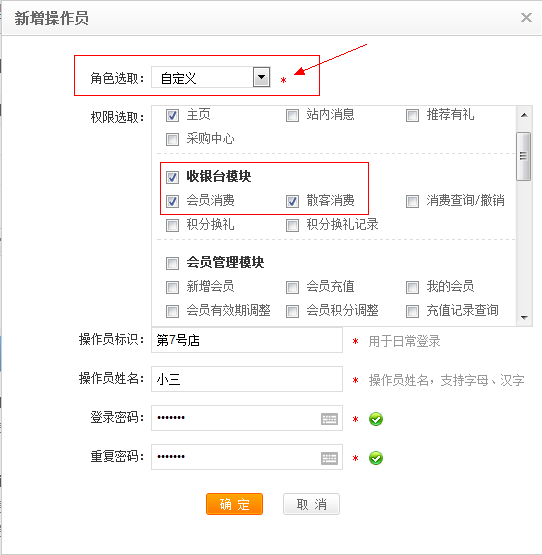Image resolution: width=542 pixels, height=555 pixels.
Task: Tick the 会员充值 checkbox
Action: (292, 287)
